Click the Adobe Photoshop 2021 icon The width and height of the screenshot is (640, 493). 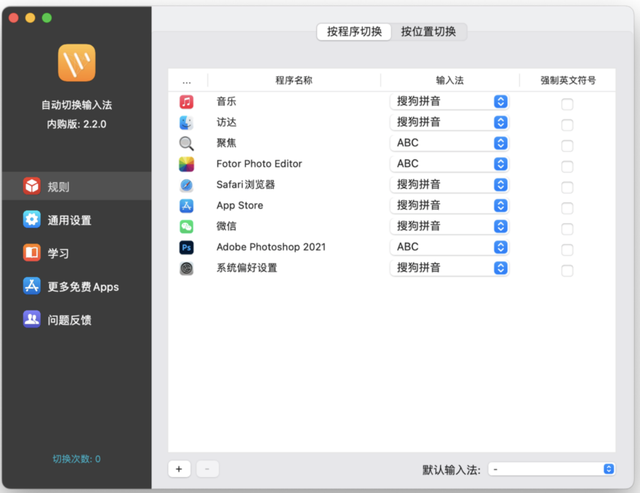[186, 247]
